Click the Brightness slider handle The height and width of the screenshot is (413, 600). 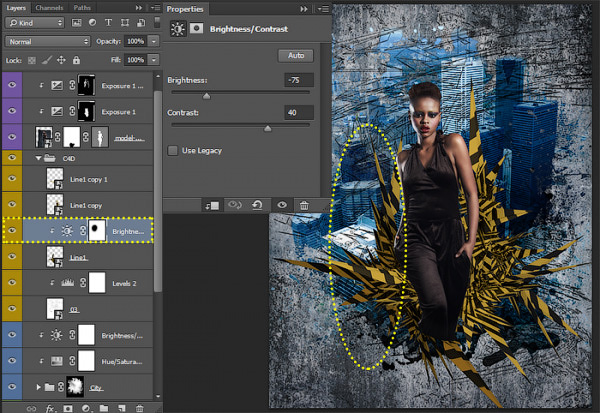click(207, 96)
